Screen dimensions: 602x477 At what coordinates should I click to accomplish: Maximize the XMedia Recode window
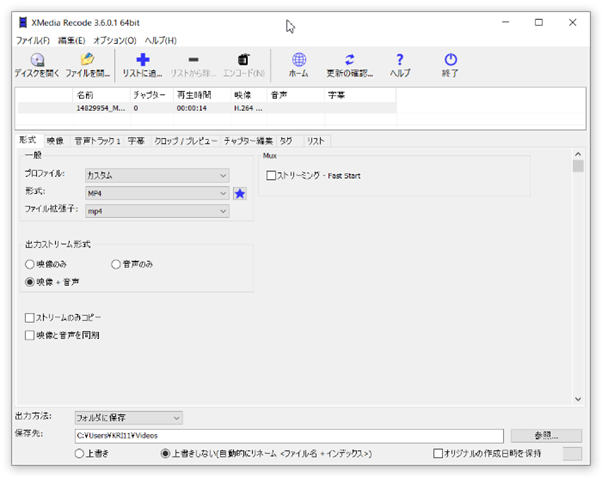(539, 22)
